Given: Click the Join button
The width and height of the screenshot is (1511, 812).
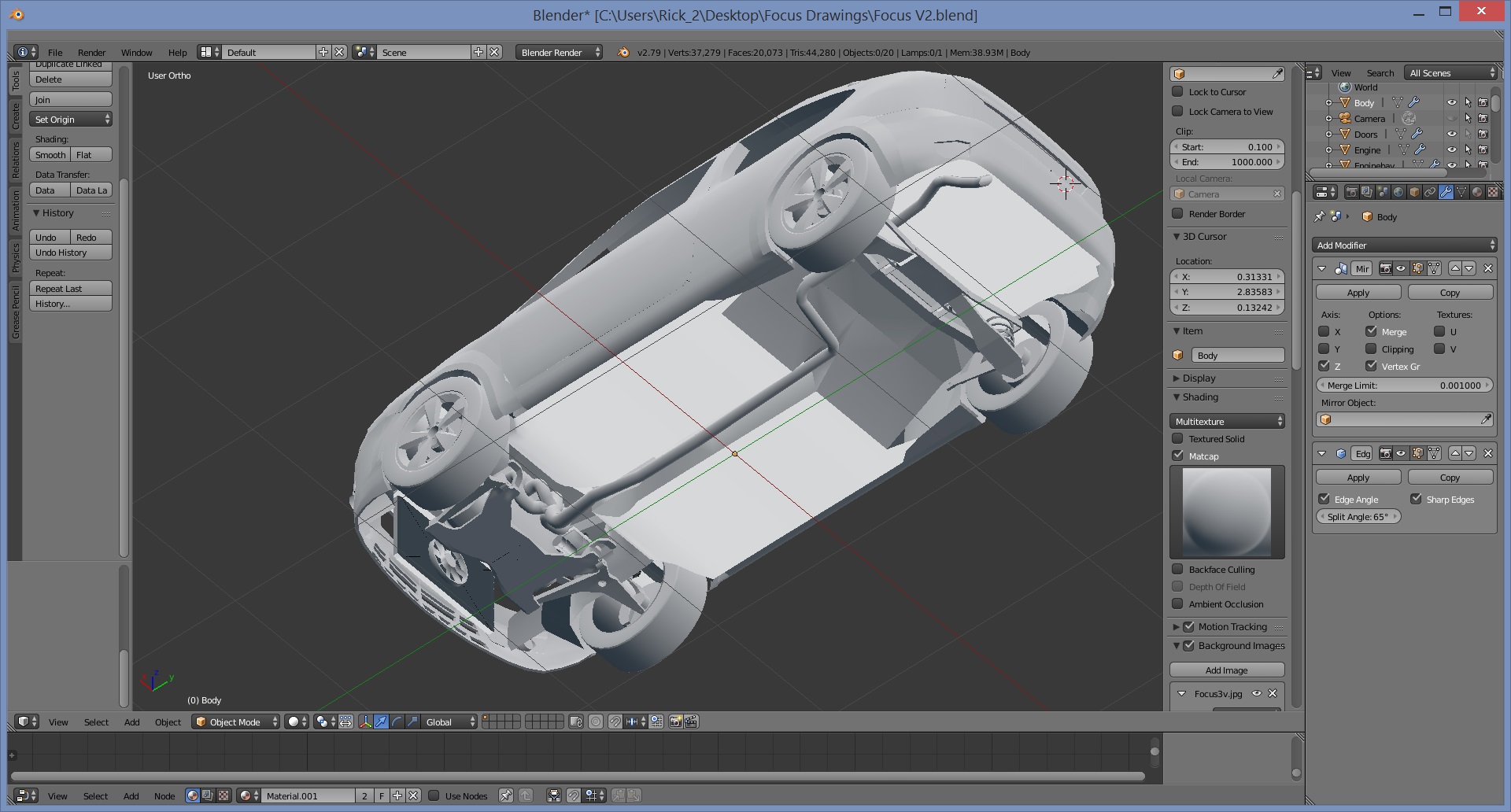Looking at the screenshot, I should [71, 99].
